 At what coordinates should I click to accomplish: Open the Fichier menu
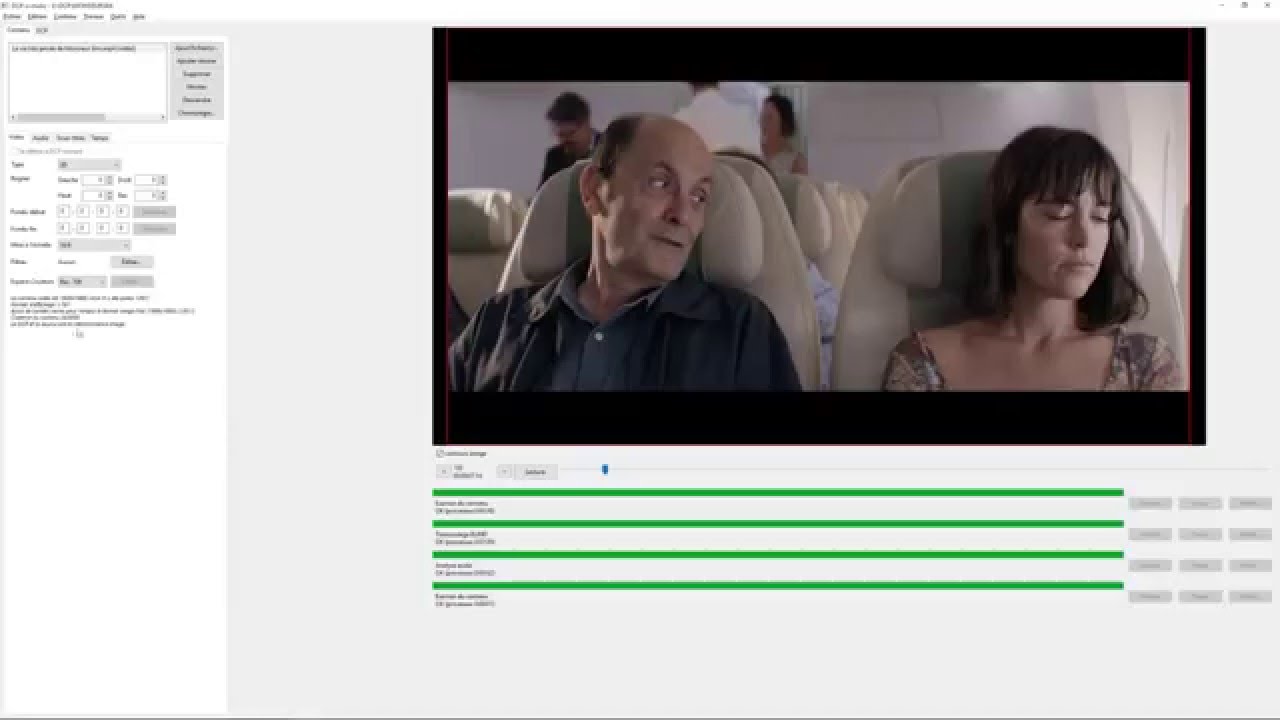pyautogui.click(x=11, y=17)
